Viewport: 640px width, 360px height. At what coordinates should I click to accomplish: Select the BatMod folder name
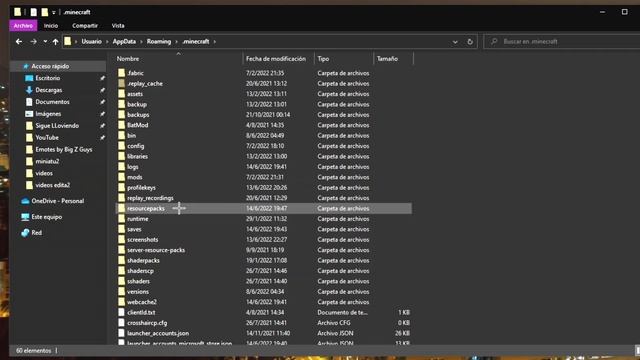pos(138,125)
